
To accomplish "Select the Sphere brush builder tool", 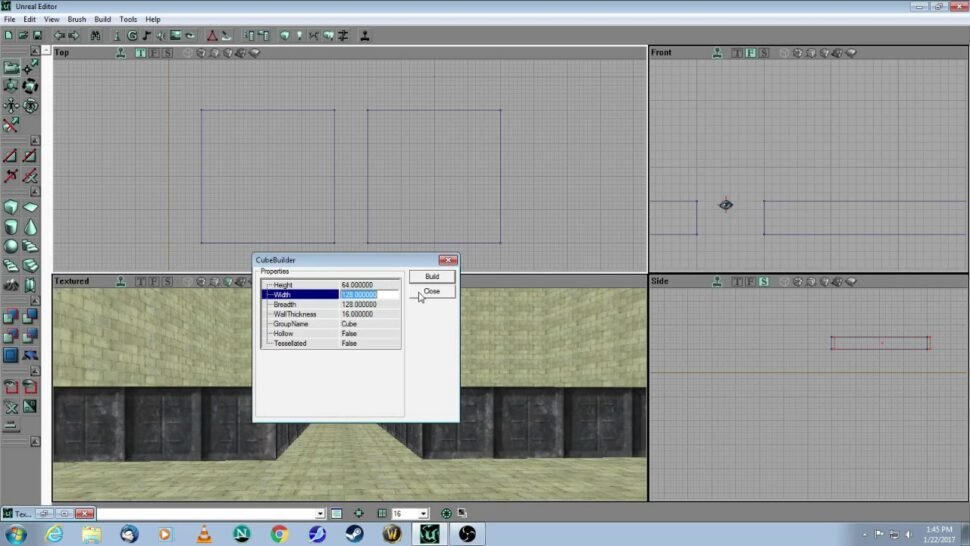I will click(11, 246).
